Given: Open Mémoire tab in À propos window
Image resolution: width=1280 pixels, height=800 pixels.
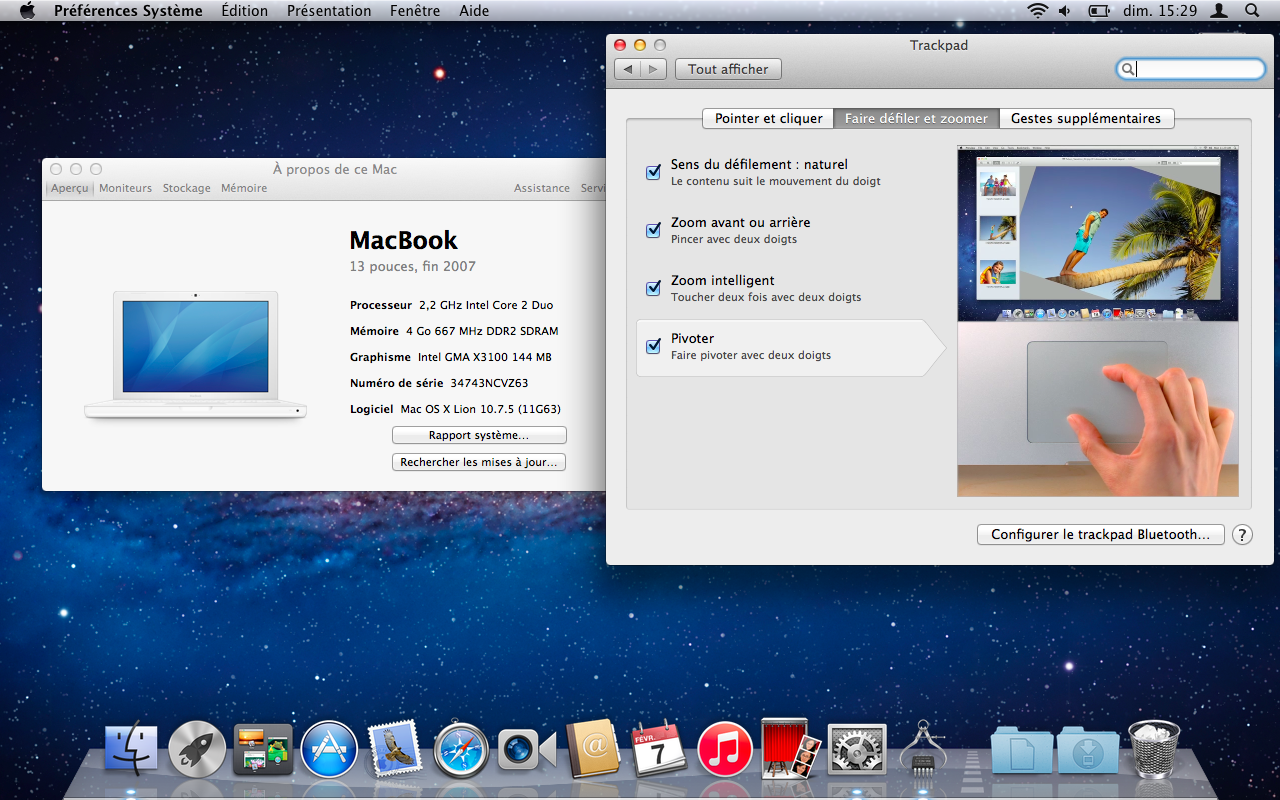Looking at the screenshot, I should [244, 188].
